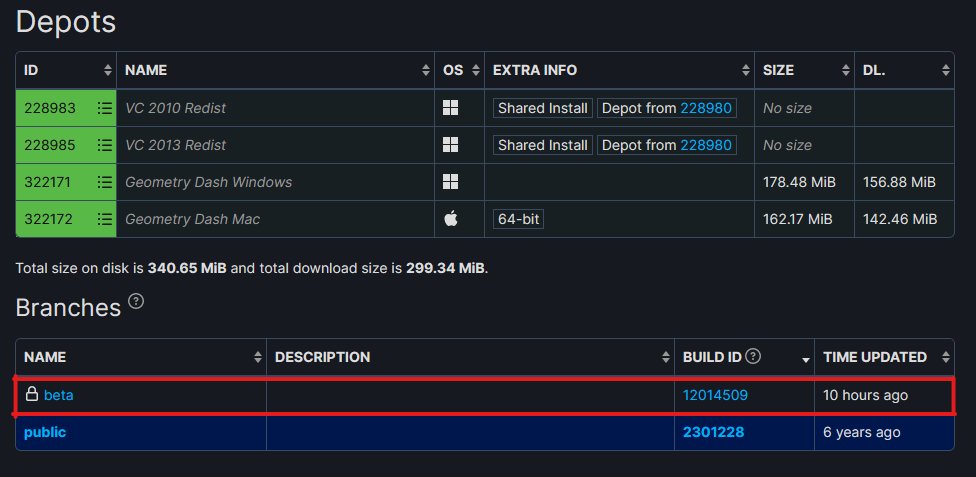Click the 162.17 MiB size value
Image resolution: width=976 pixels, height=477 pixels.
click(x=798, y=219)
